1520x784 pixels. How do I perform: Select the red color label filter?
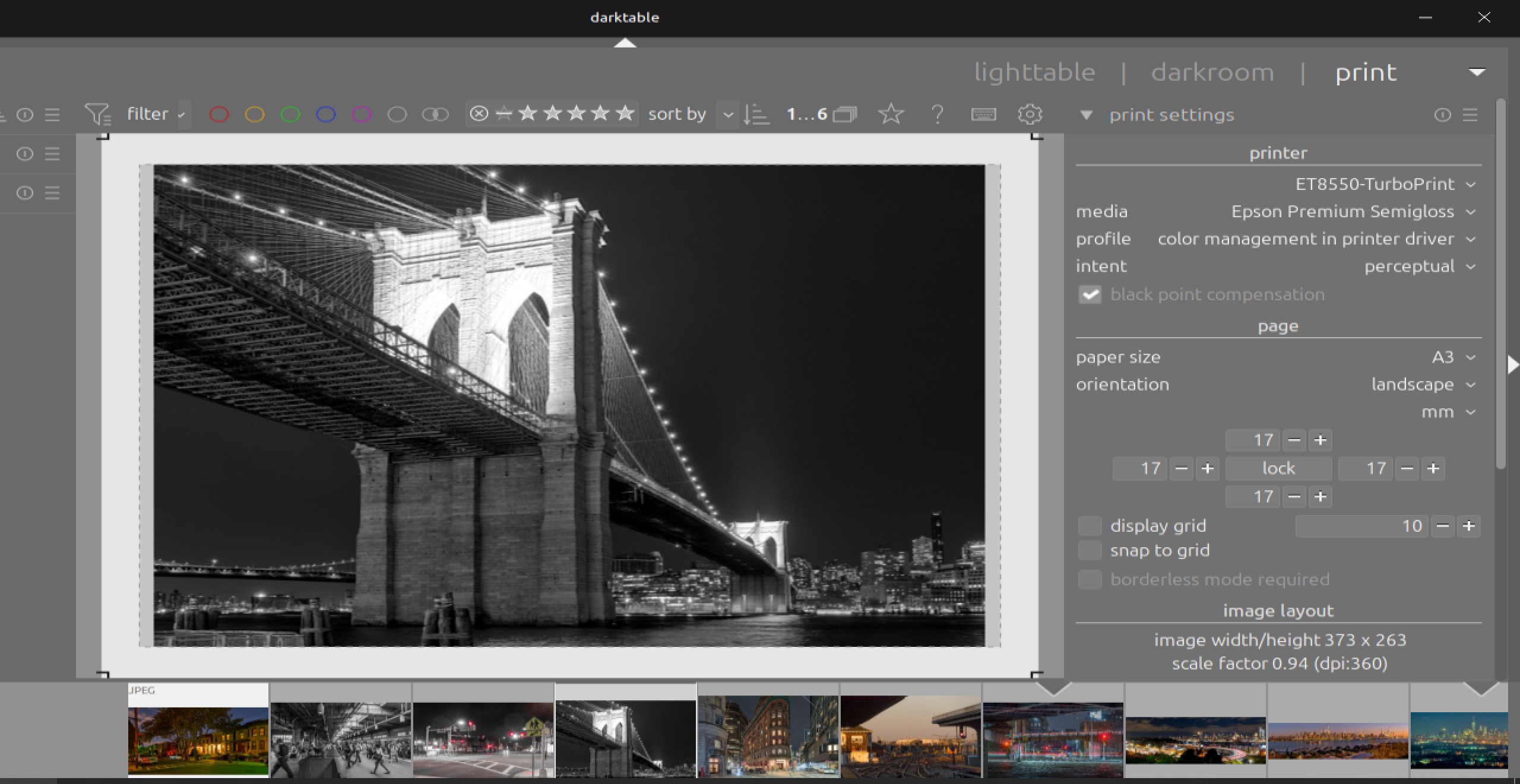(x=218, y=114)
